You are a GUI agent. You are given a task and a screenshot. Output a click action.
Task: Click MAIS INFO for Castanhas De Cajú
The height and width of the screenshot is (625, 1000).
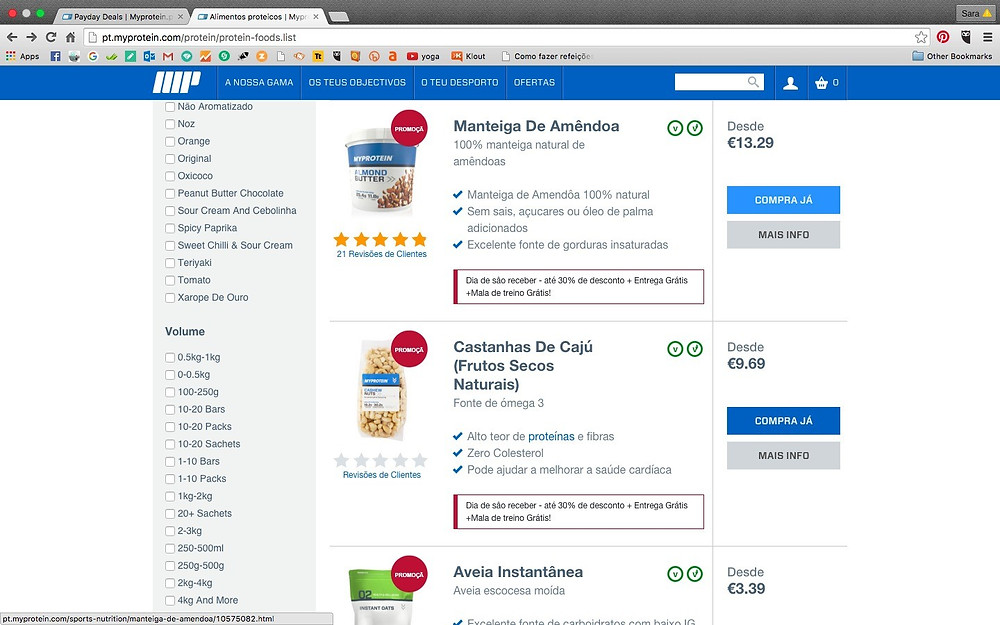coord(783,455)
